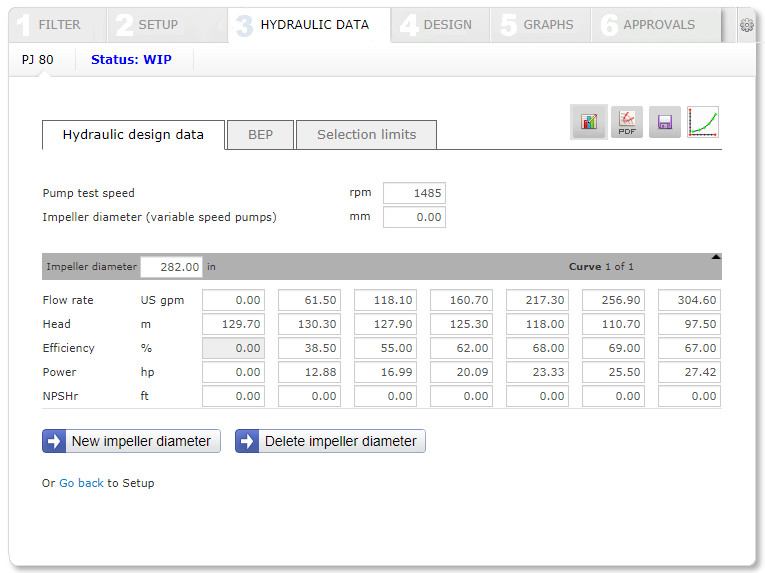The height and width of the screenshot is (573, 765).
Task: Return to the Filter step tab
Action: coord(50,25)
